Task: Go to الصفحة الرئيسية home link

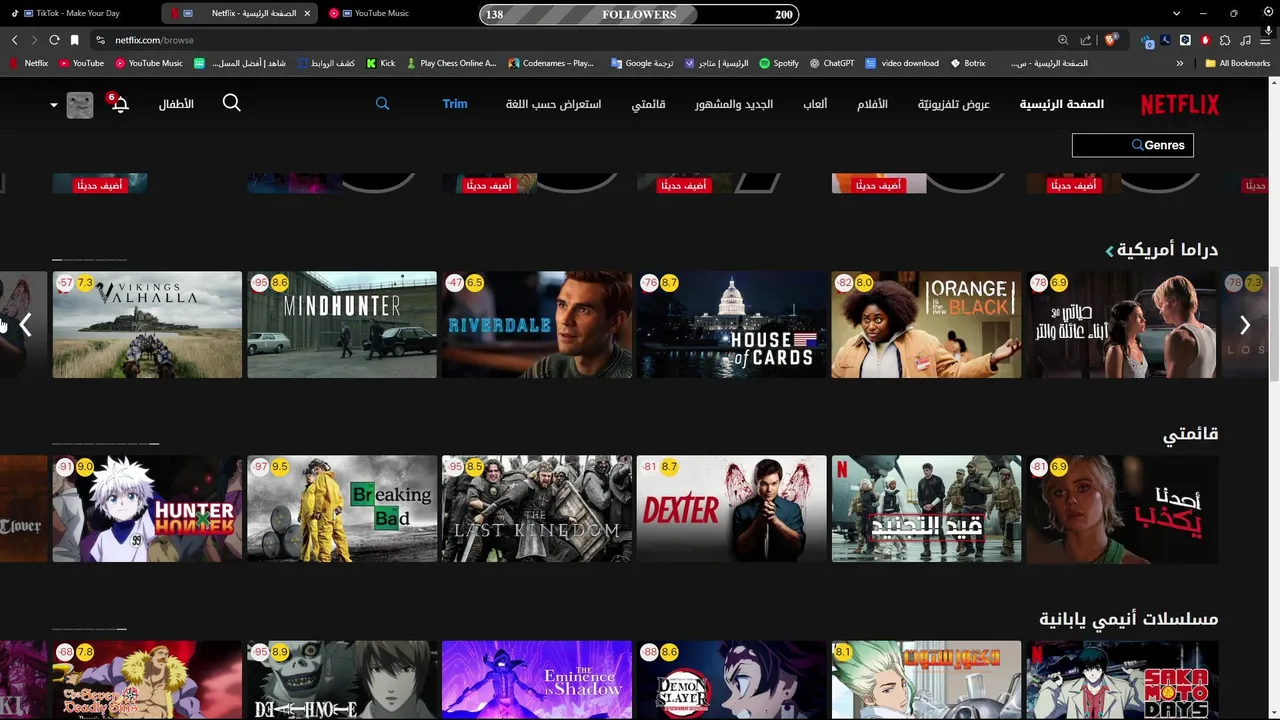Action: 1062,104
